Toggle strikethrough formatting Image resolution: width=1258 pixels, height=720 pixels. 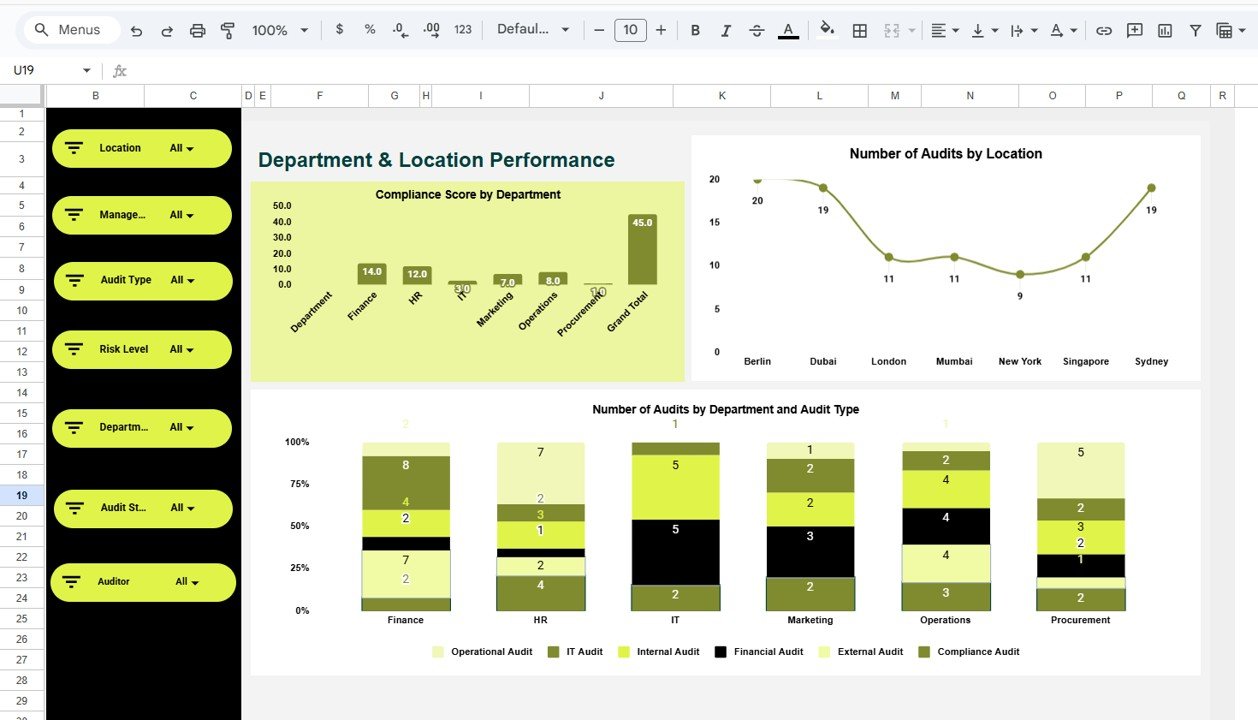pos(756,30)
